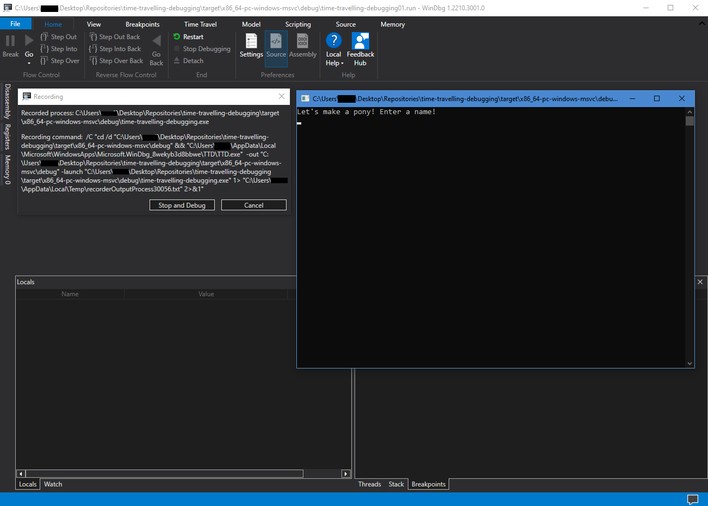Click the feedback chat icon in status bar
This screenshot has width=708, height=506.
692,499
